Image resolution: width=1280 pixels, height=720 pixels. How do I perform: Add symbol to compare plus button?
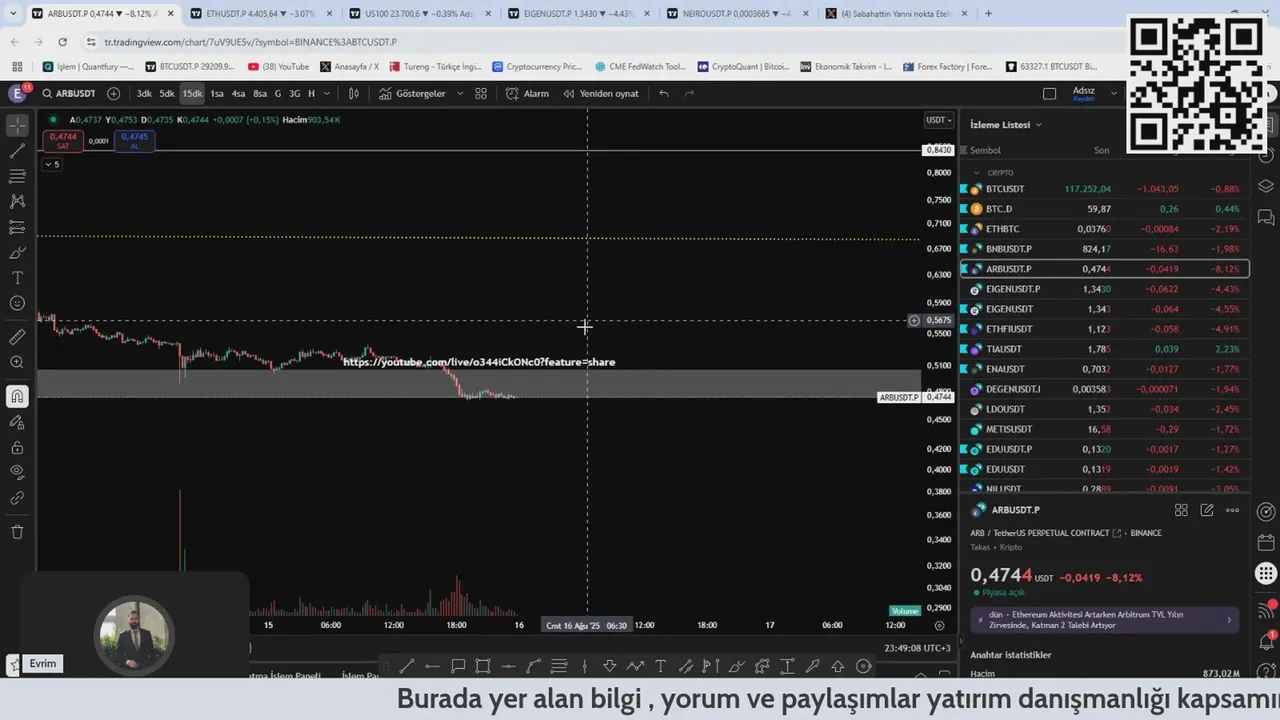pos(113,93)
